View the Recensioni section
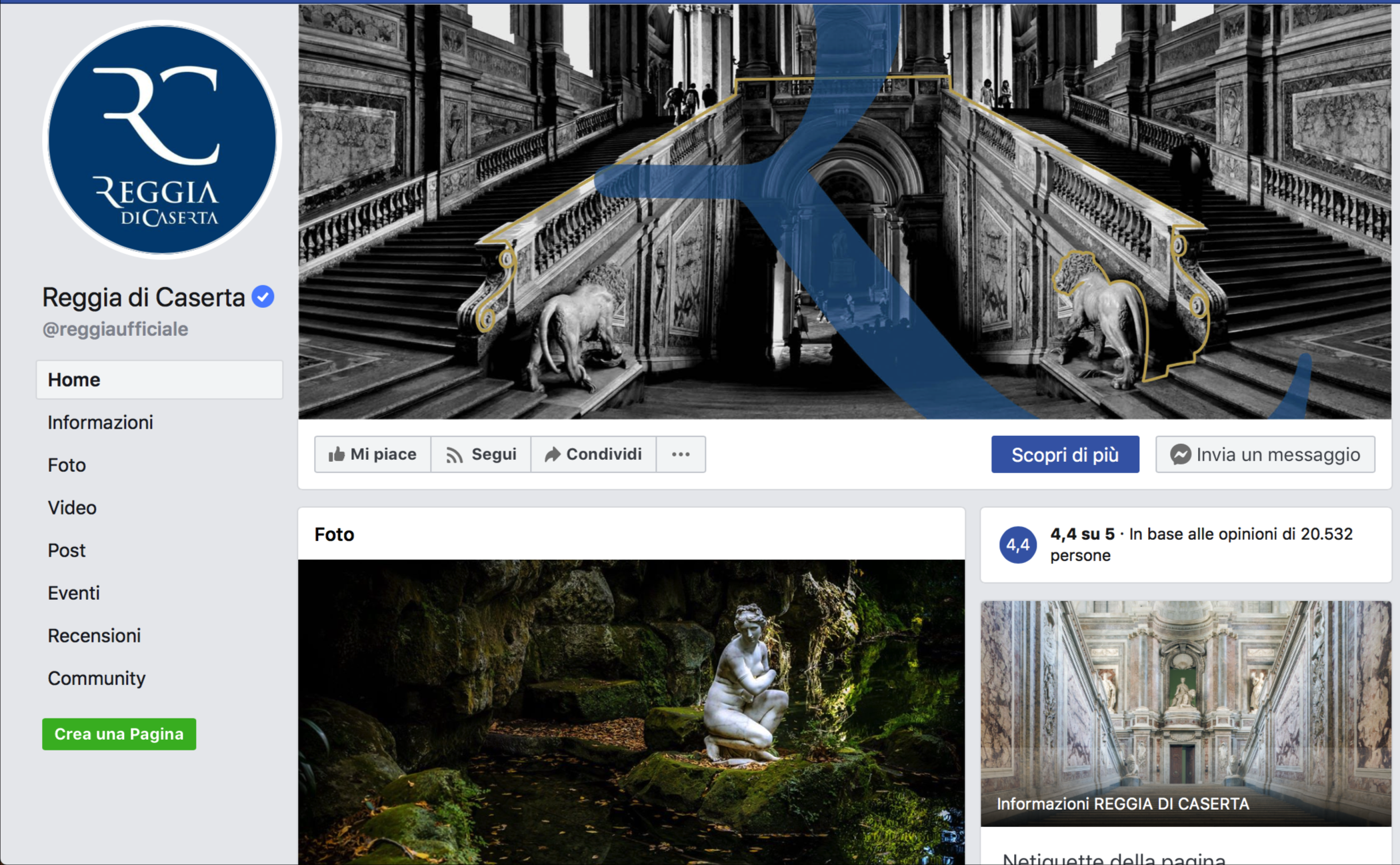This screenshot has width=1400, height=865. 94,636
